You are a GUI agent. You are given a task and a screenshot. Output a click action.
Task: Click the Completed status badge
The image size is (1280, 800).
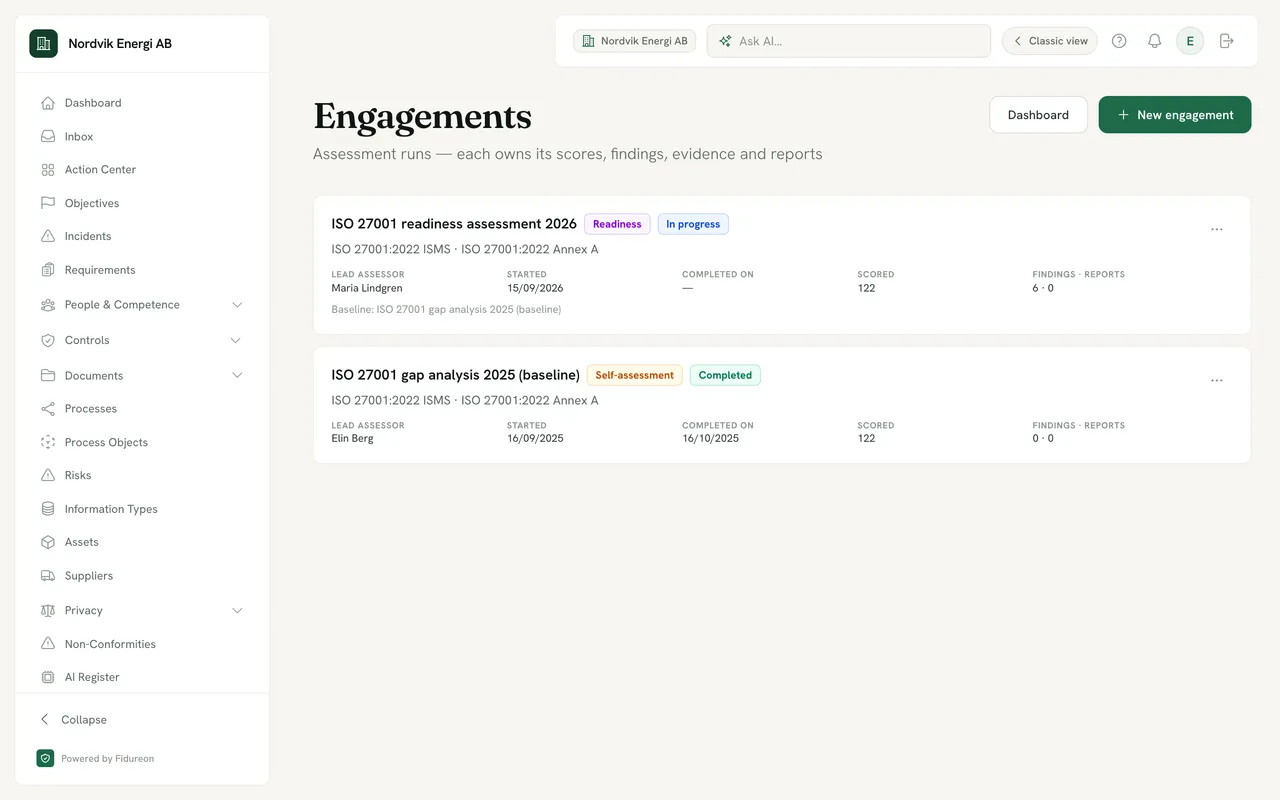(725, 375)
